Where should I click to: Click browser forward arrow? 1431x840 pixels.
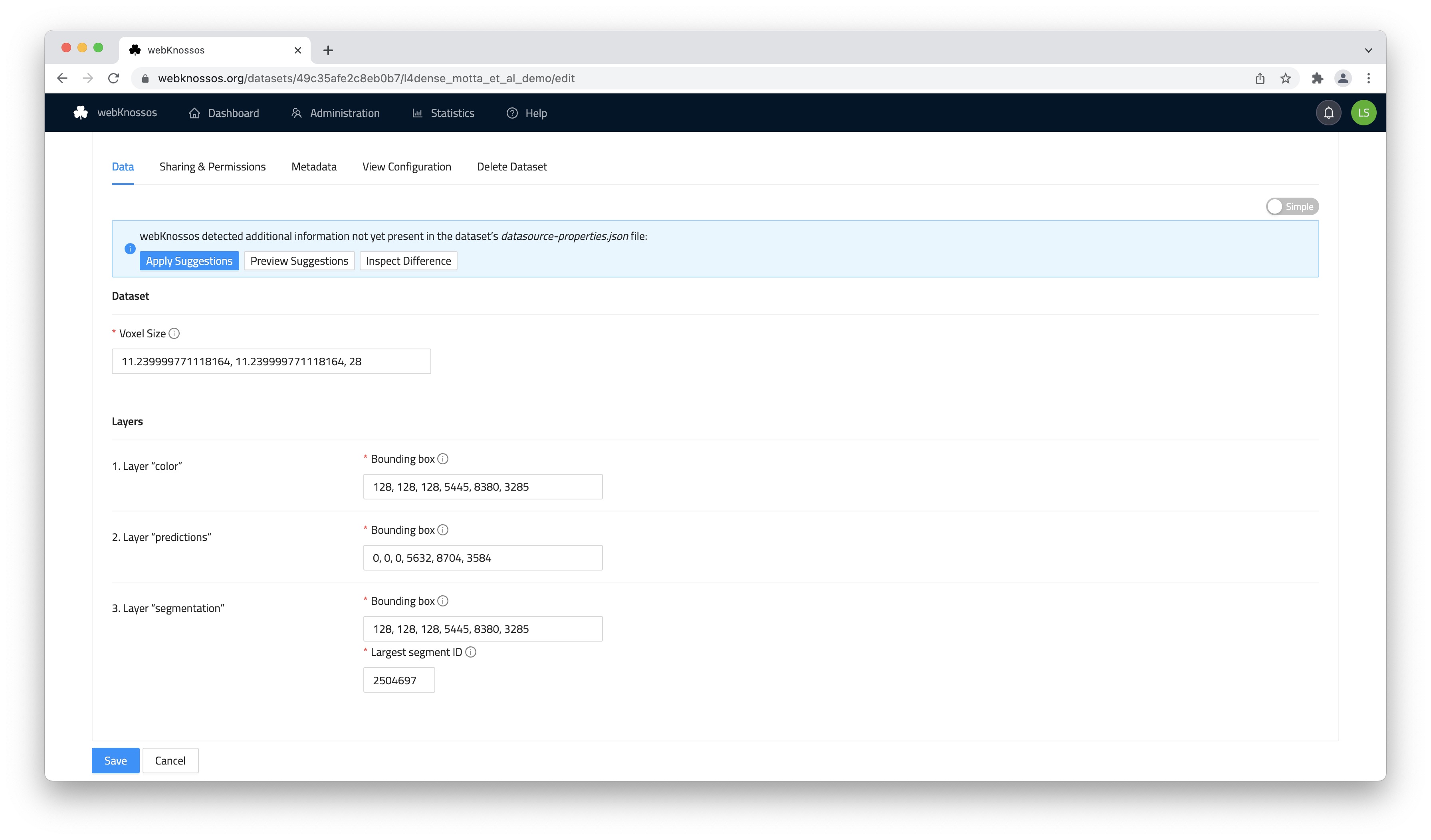pos(87,78)
